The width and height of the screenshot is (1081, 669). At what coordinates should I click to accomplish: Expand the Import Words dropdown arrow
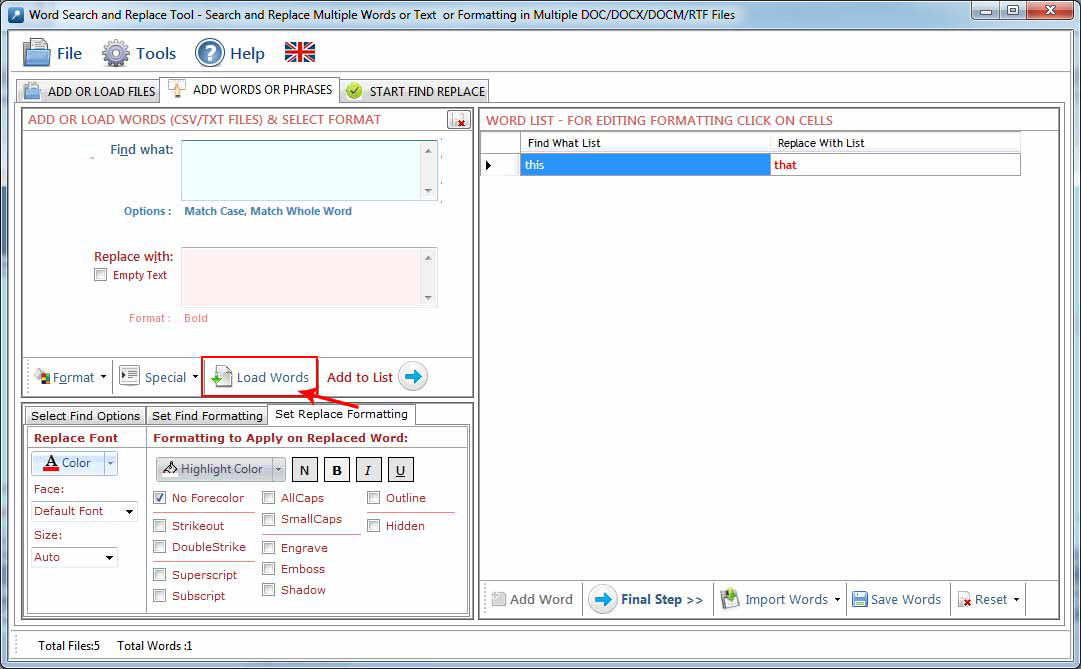pyautogui.click(x=838, y=600)
